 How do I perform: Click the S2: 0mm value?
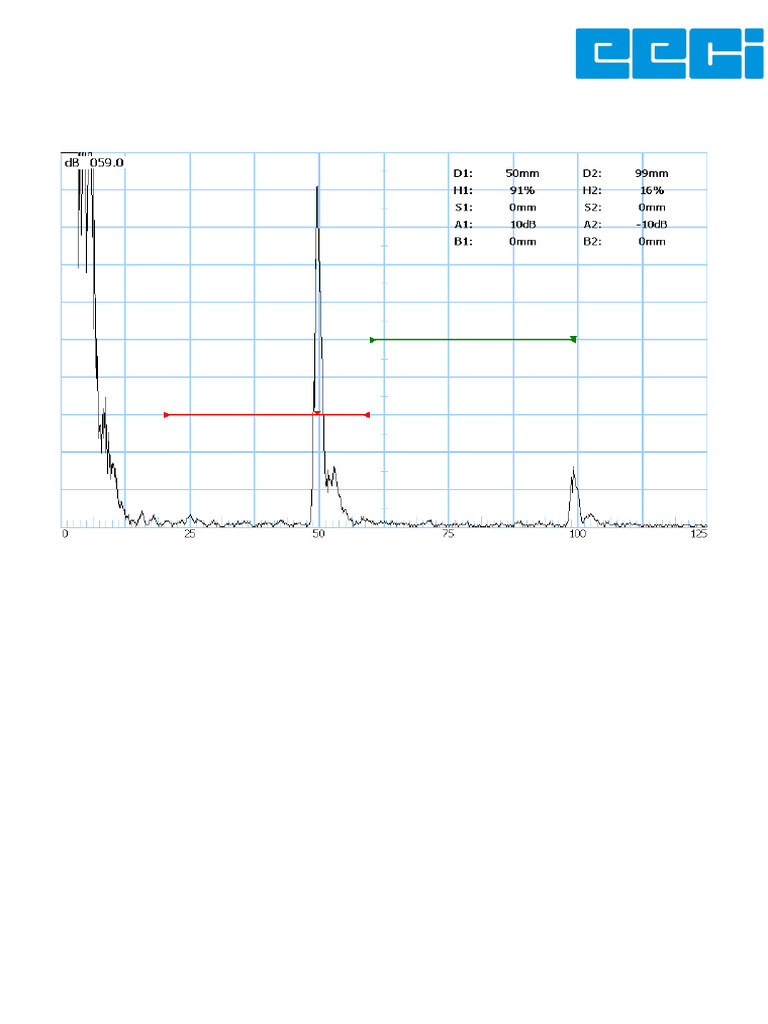652,207
